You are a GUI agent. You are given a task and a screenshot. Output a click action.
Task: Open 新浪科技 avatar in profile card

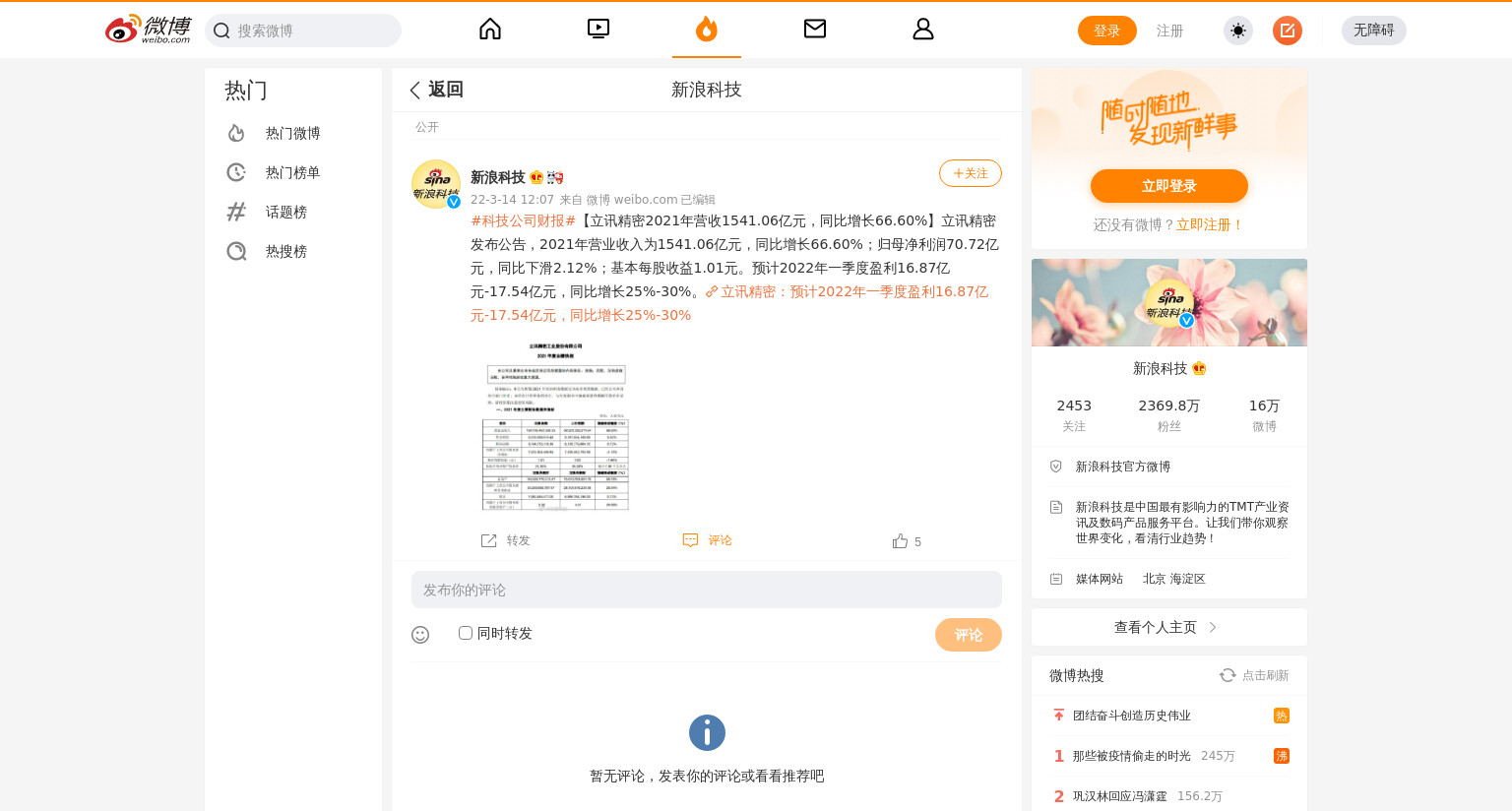click(x=1169, y=303)
